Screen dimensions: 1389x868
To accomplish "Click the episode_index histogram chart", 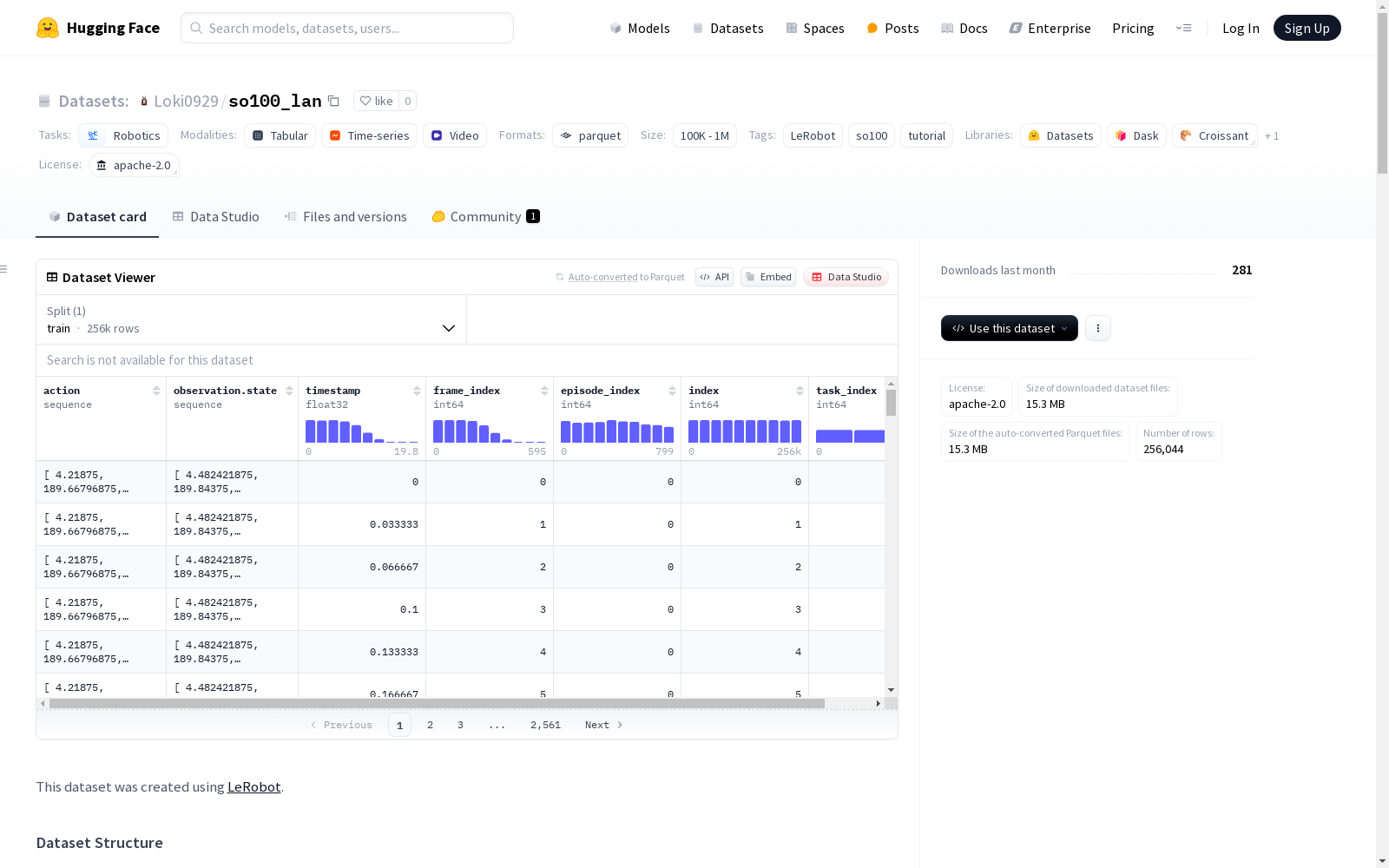I will (617, 431).
